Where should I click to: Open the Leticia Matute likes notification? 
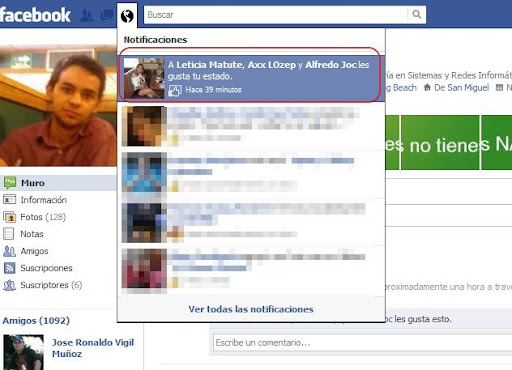click(251, 77)
